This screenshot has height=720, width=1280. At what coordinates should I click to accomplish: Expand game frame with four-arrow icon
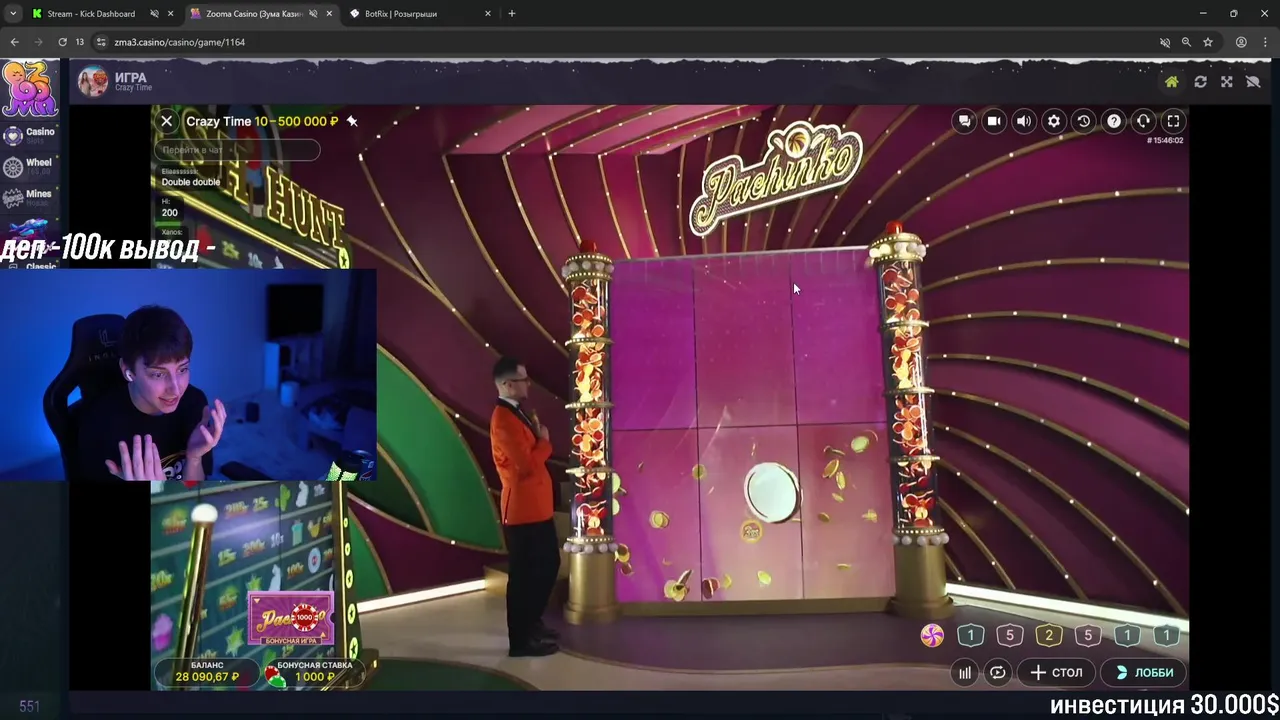pos(1227,82)
